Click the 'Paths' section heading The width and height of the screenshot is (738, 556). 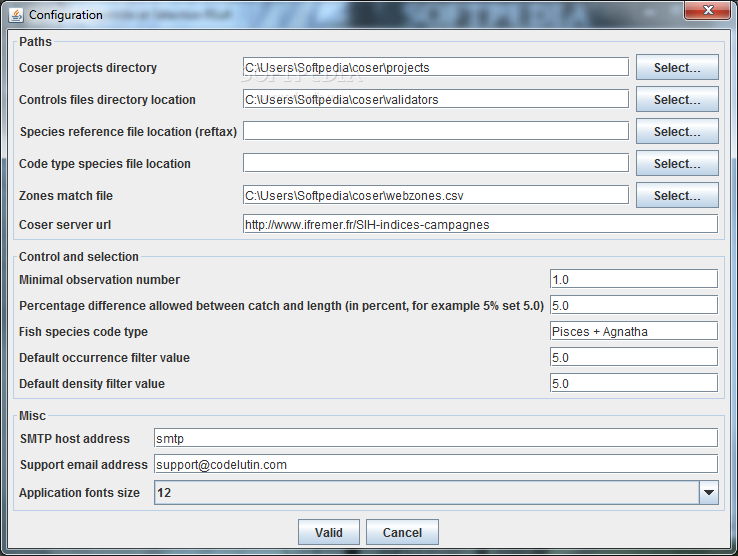click(x=35, y=42)
